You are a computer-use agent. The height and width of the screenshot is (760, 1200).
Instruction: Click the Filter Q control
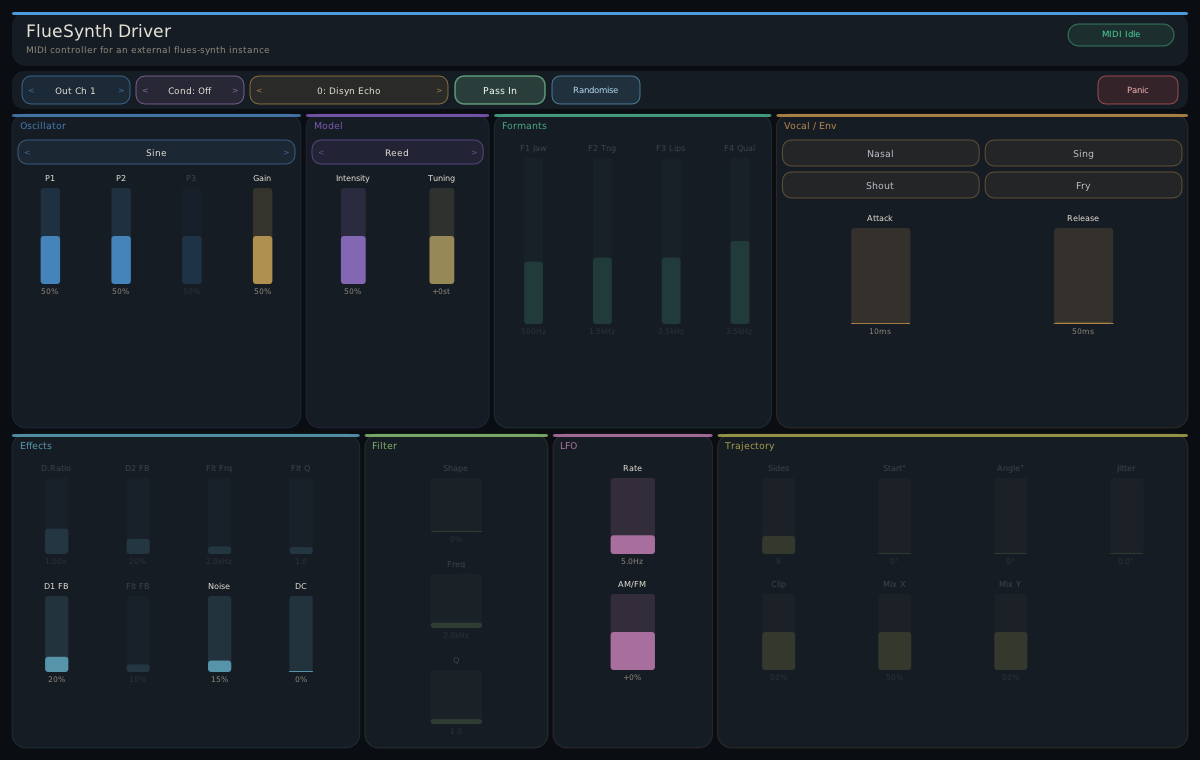(x=456, y=697)
